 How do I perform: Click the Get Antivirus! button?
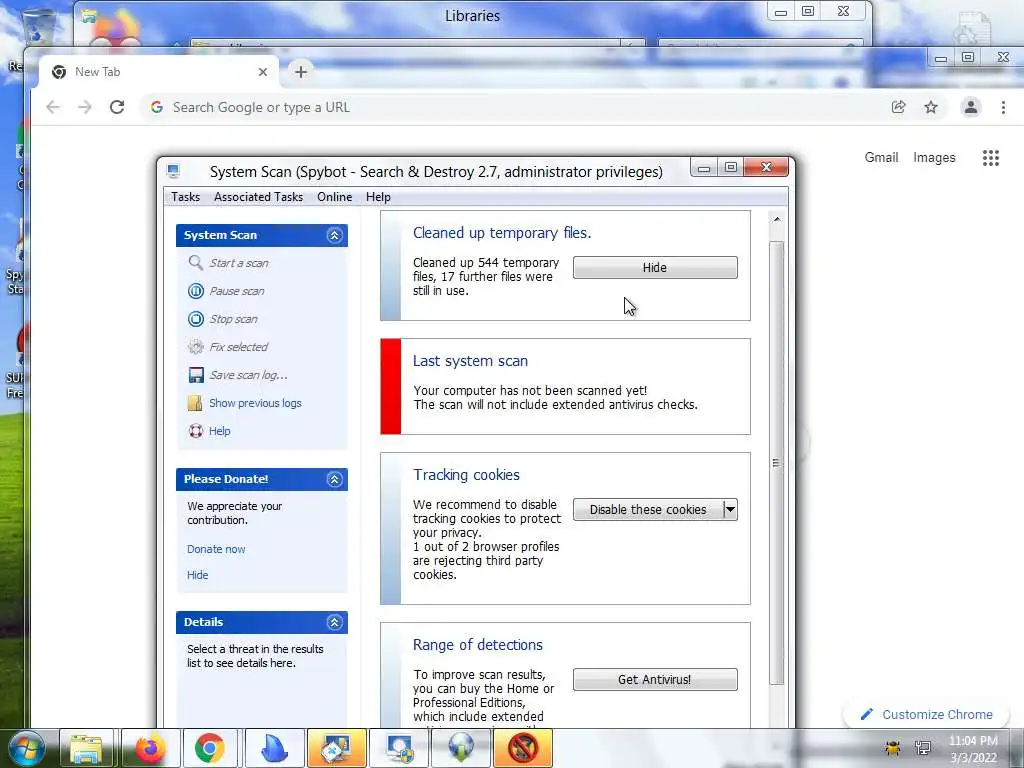pos(655,679)
